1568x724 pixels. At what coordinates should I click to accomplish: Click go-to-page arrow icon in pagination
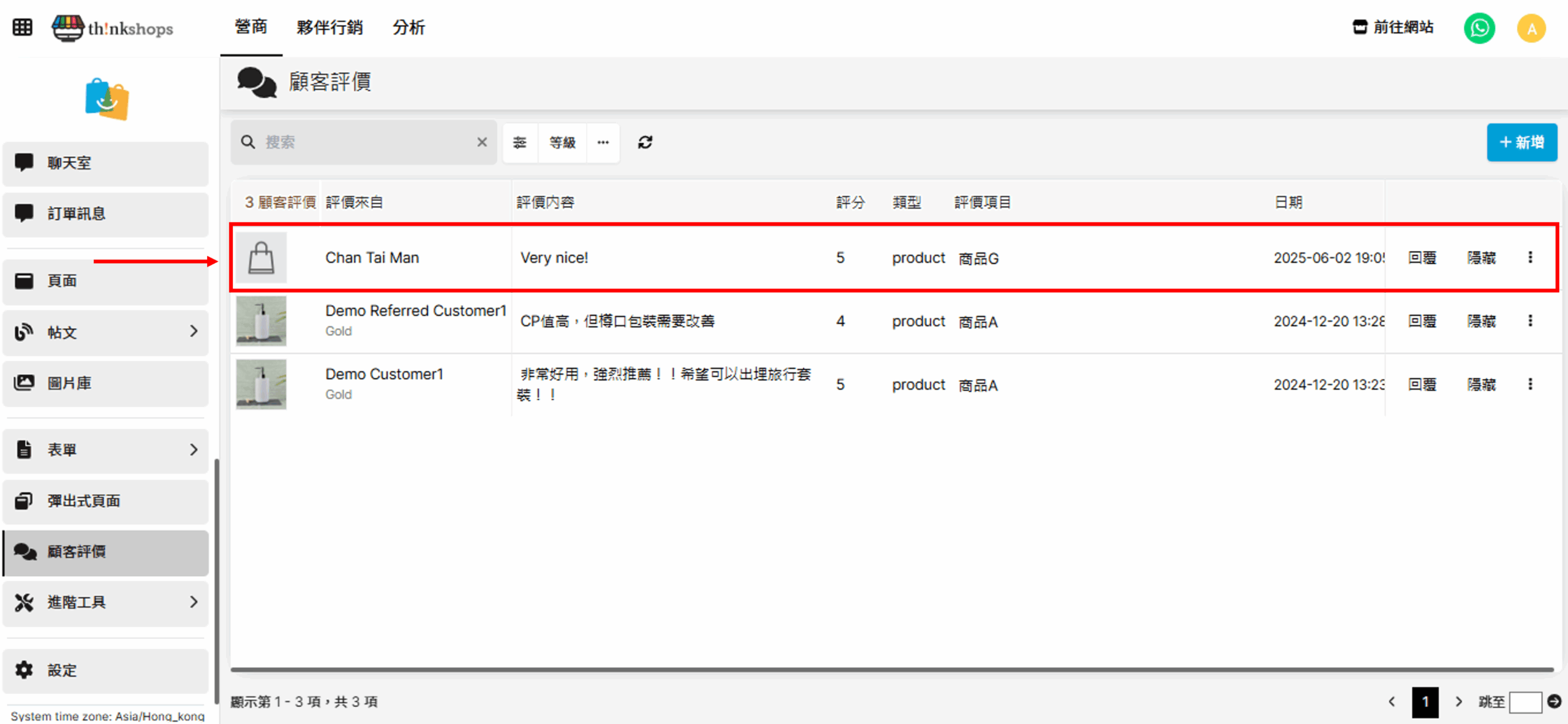1554,701
